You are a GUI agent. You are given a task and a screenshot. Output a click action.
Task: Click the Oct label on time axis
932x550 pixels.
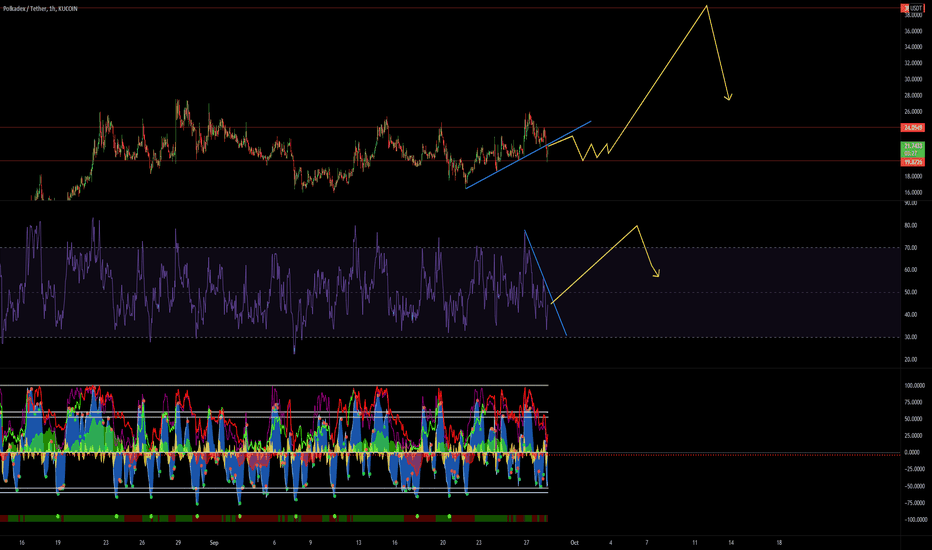point(574,542)
